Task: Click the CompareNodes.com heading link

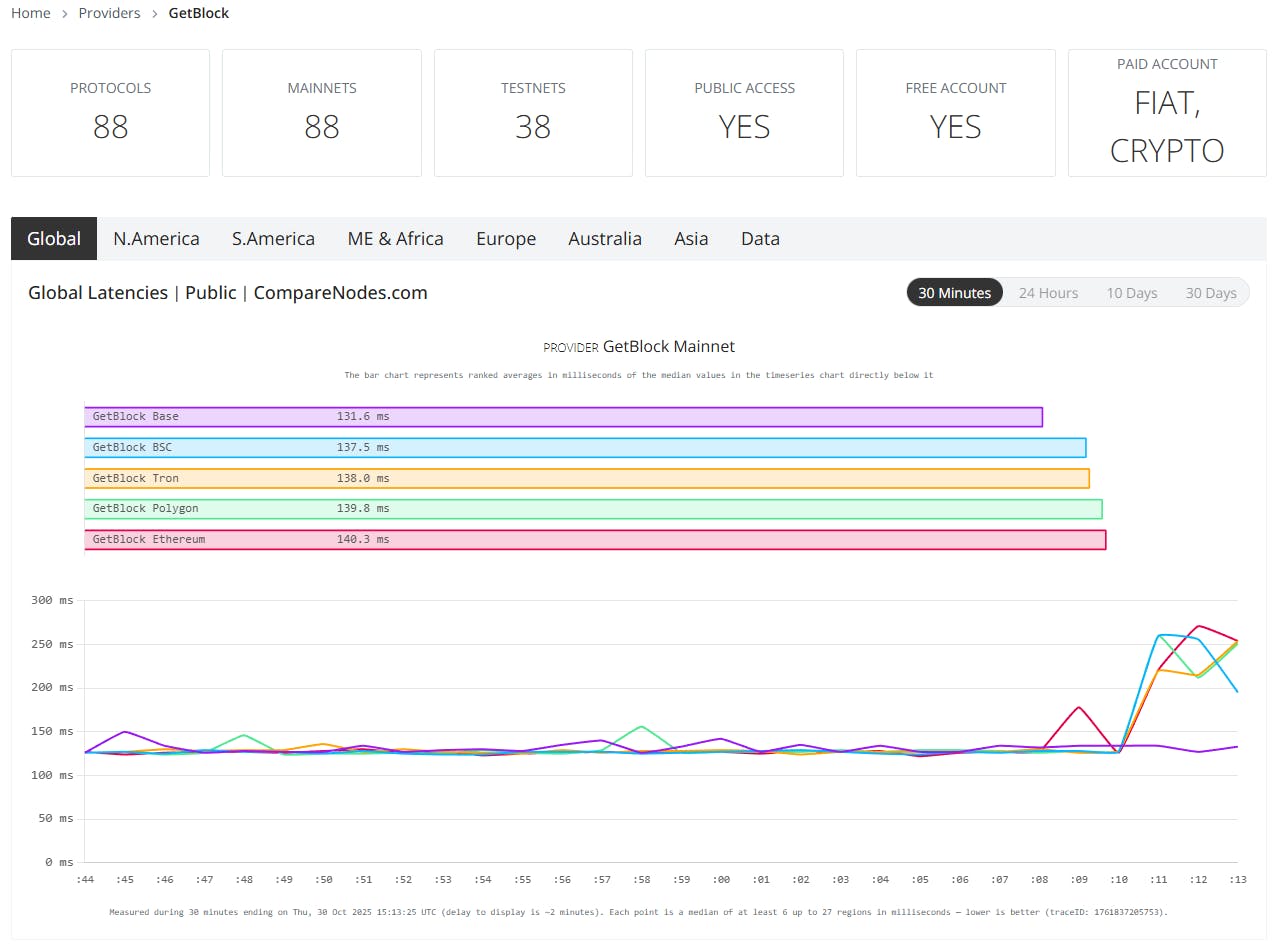Action: point(340,292)
